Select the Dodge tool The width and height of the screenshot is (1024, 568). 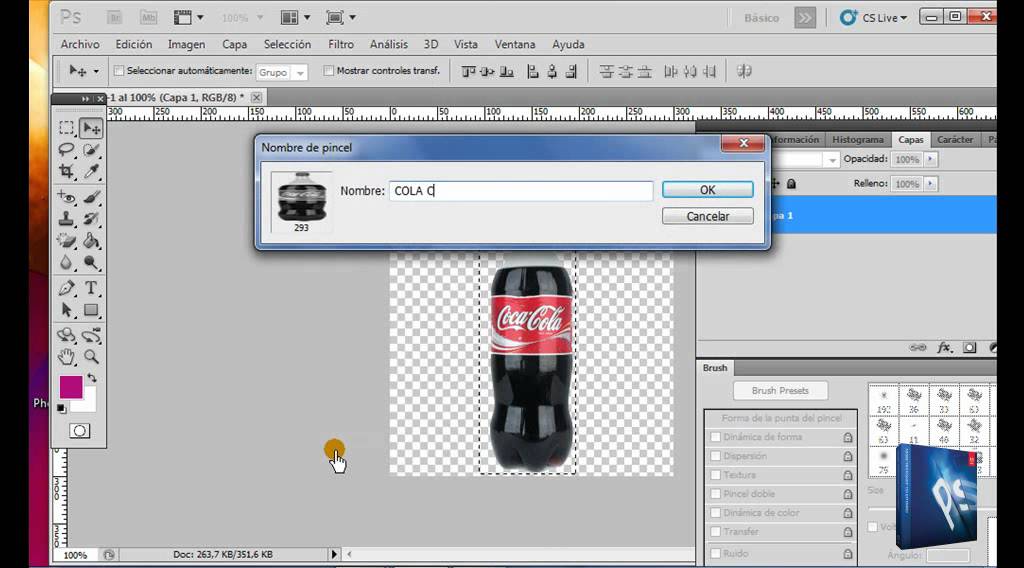click(91, 262)
